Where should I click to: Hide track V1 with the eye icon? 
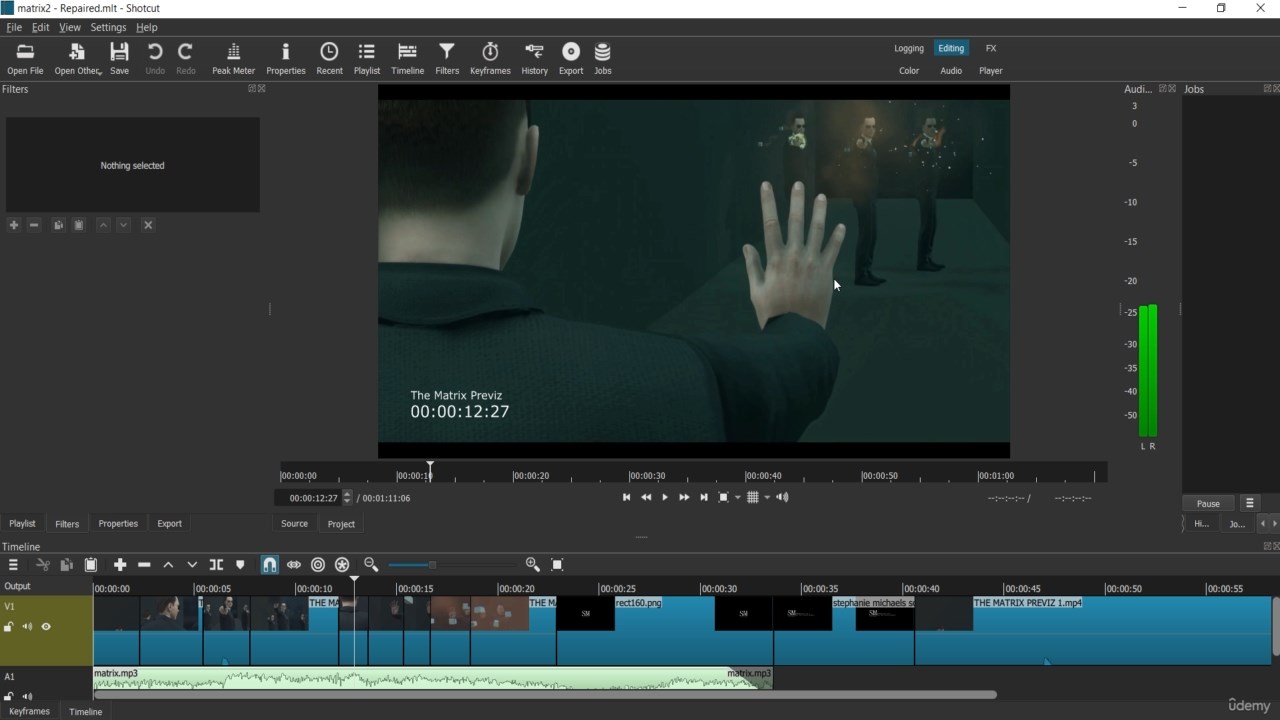pos(46,627)
